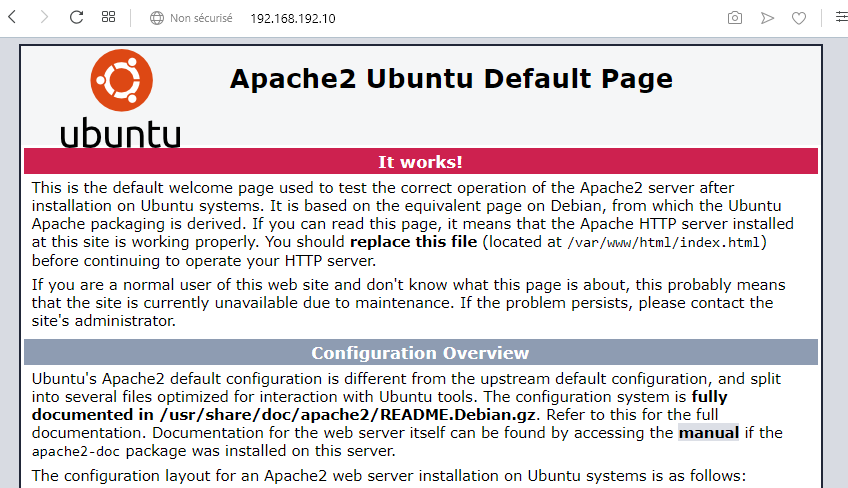This screenshot has width=848, height=488.
Task: Click the /usr/share/doc/apache2/README.Debian.gz text
Action: (x=347, y=415)
